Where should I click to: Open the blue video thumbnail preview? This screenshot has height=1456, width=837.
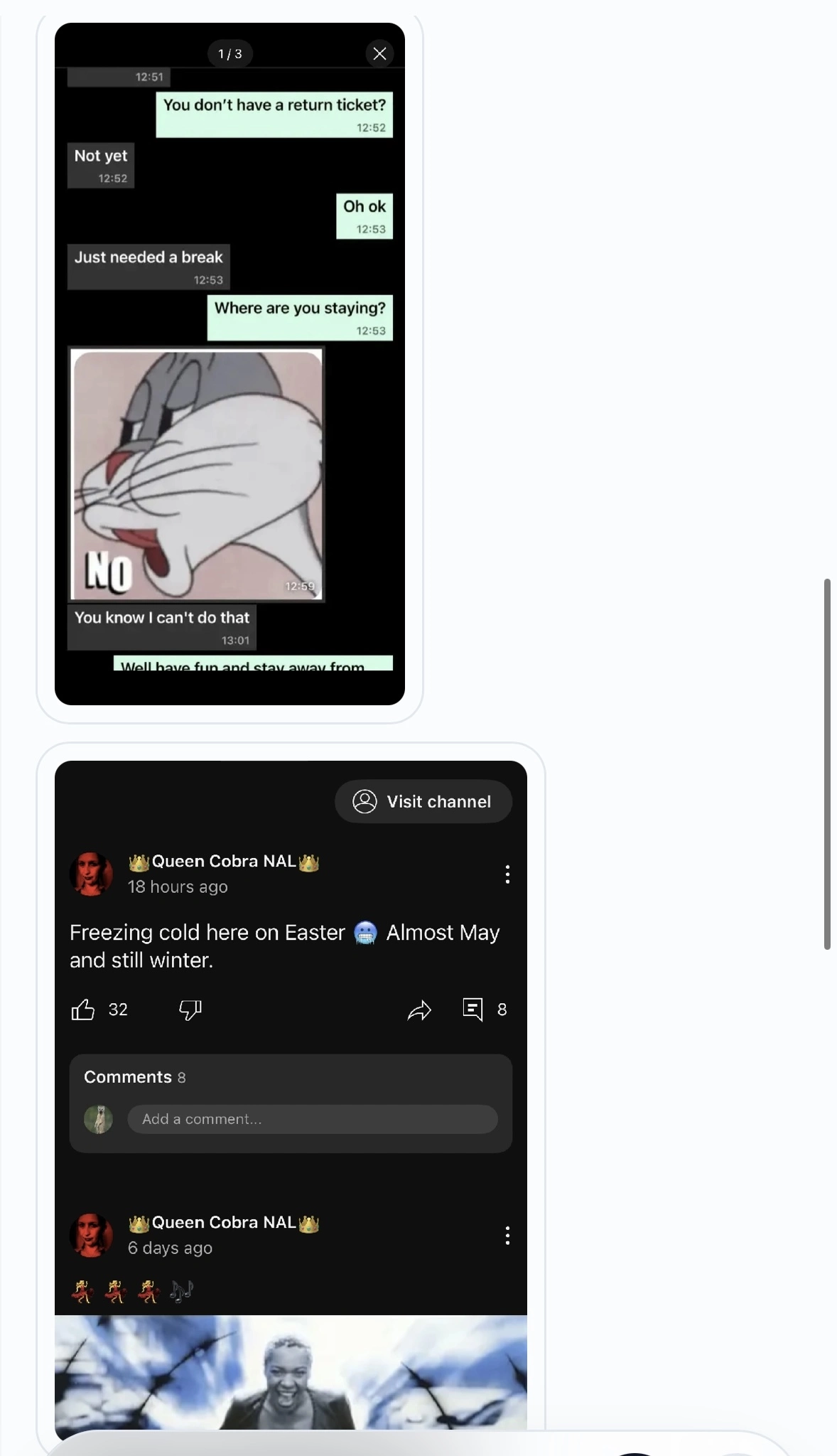click(x=291, y=1372)
